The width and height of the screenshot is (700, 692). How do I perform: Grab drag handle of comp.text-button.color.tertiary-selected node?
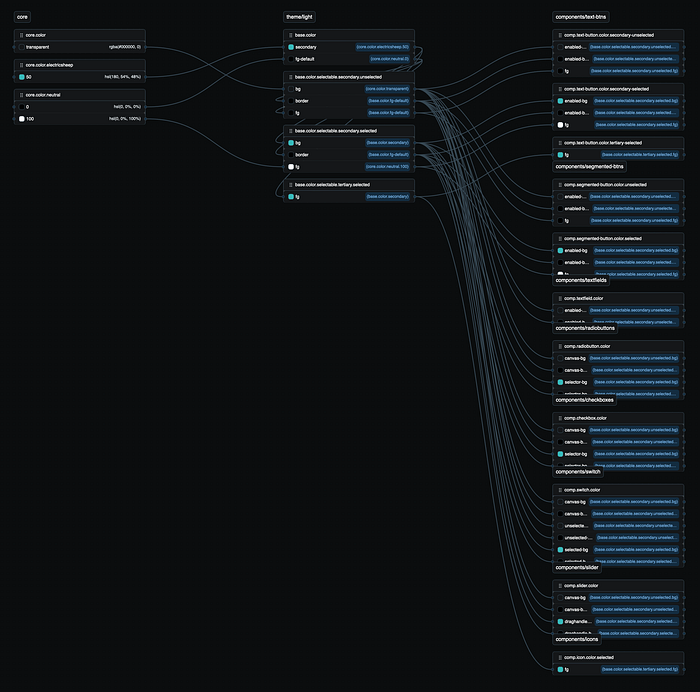[x=559, y=143]
